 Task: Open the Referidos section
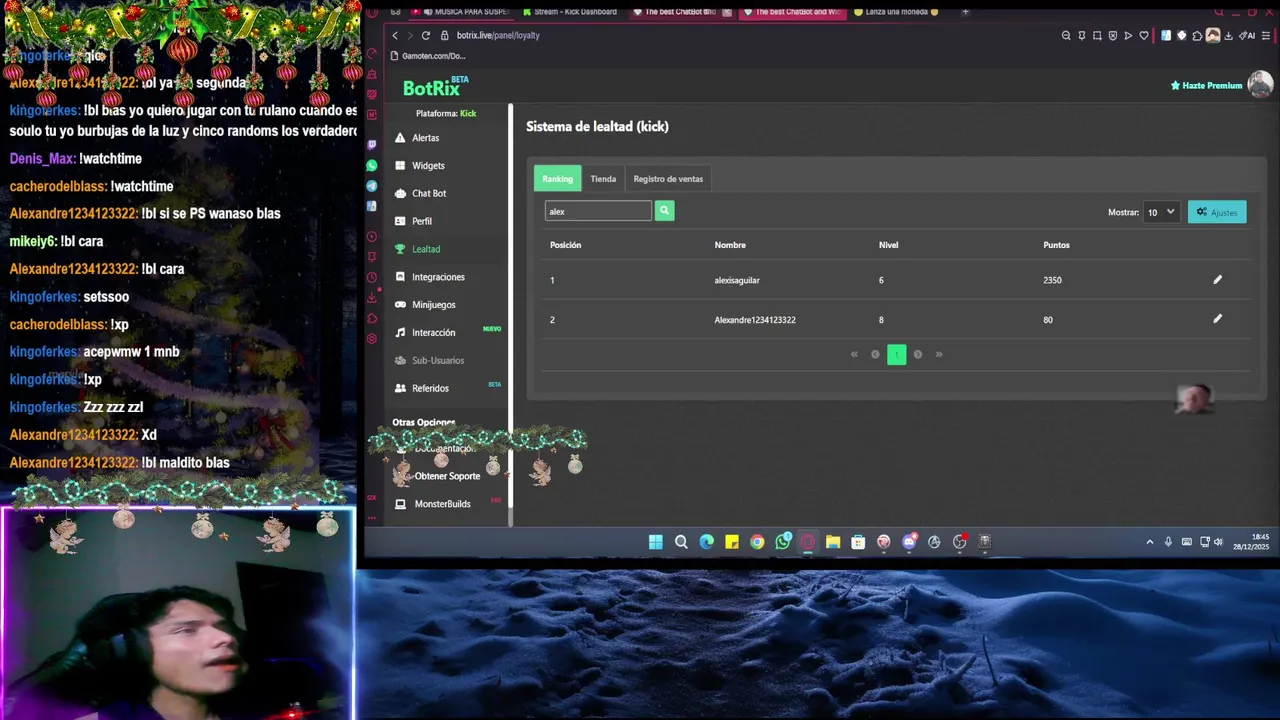coord(421,388)
